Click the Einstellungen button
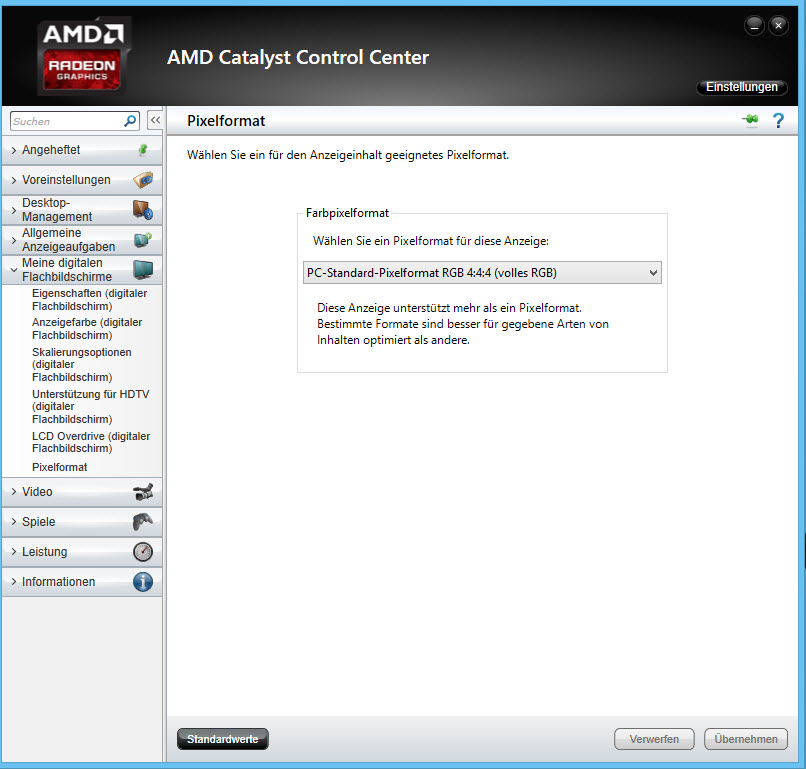Viewport: 806px width, 769px height. (x=741, y=87)
